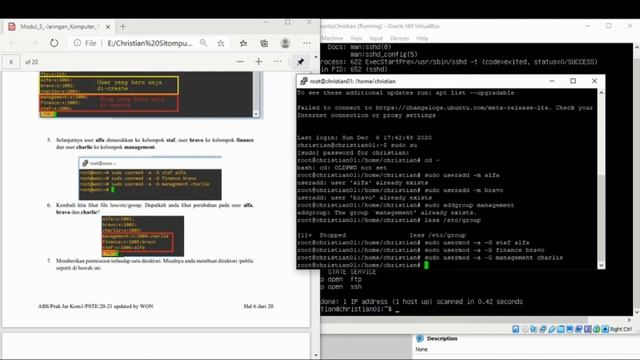640x360 pixels.
Task: Click the zoom magnifier in address bar
Action: point(203,43)
